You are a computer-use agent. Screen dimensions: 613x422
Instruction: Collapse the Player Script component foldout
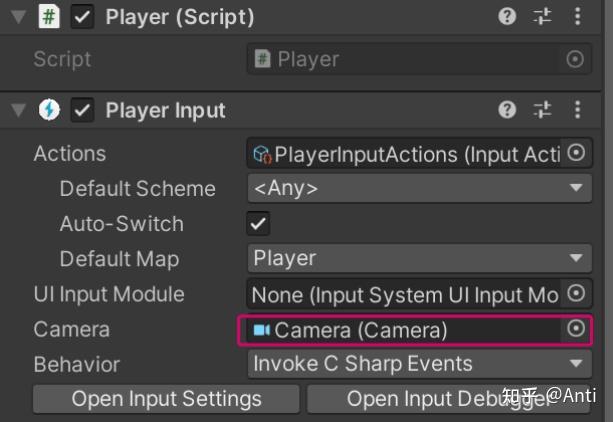[x=19, y=17]
